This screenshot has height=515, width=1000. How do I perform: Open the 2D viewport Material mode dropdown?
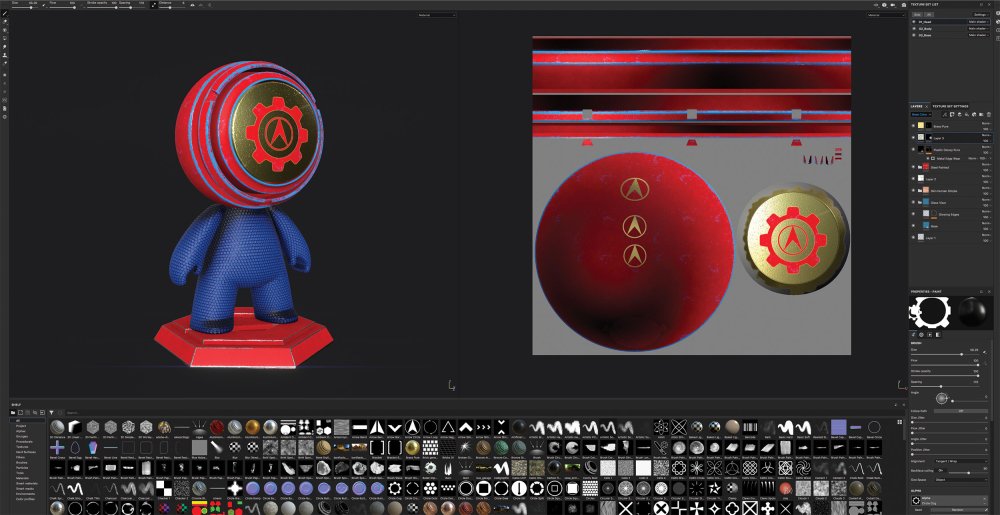(x=885, y=15)
